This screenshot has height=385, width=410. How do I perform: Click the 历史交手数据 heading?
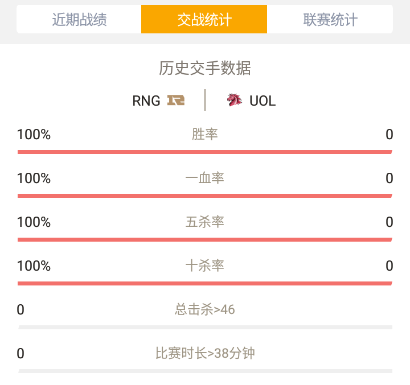tap(205, 68)
